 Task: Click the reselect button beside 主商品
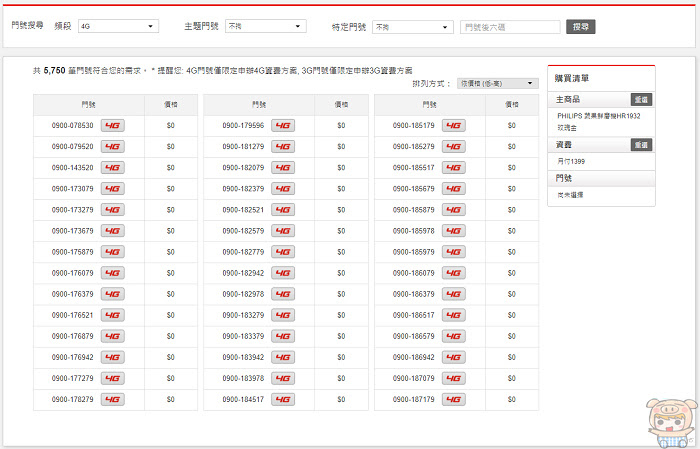pos(642,99)
